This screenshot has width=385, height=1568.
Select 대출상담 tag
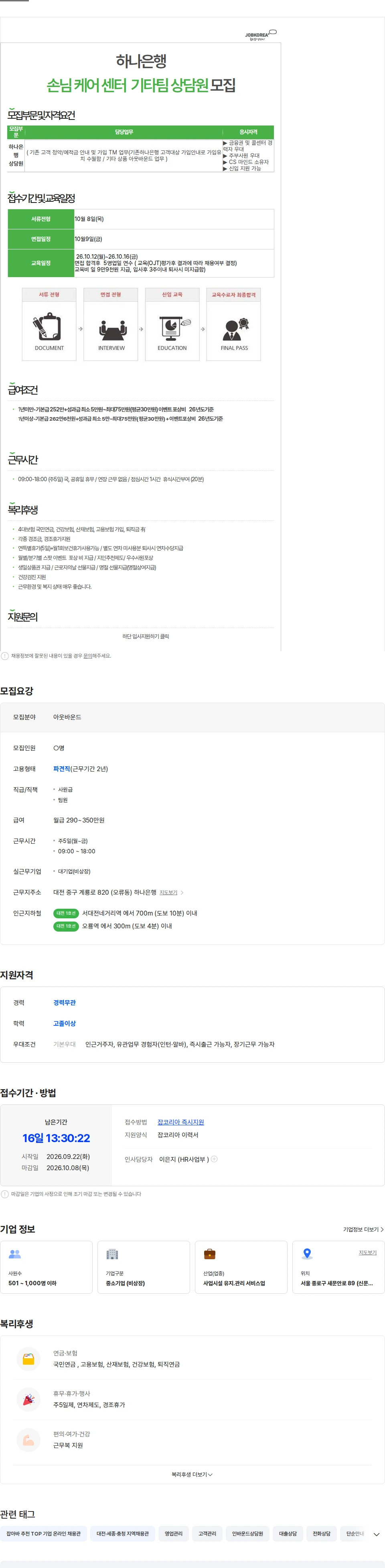pos(288,1533)
